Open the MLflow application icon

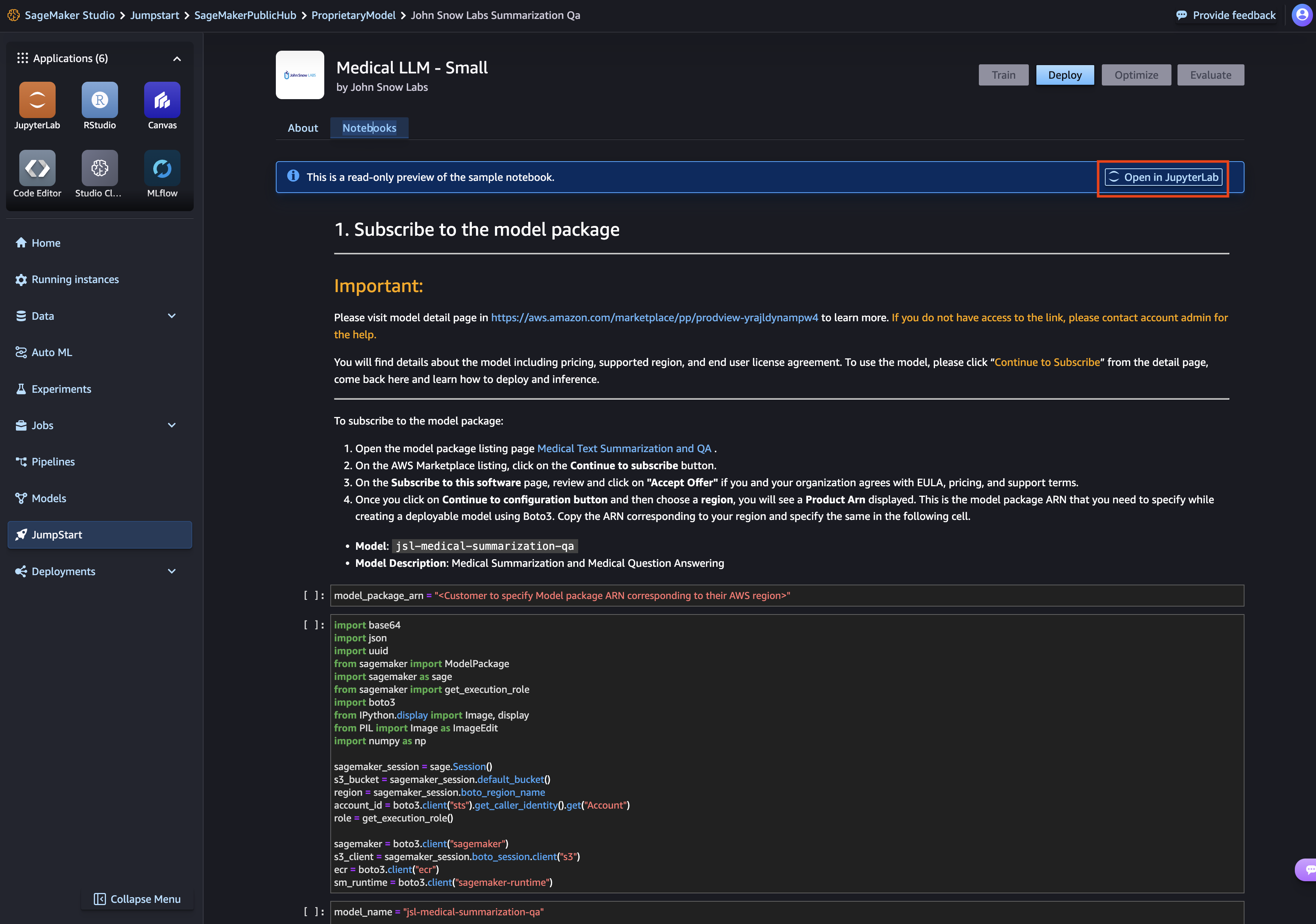click(x=162, y=168)
